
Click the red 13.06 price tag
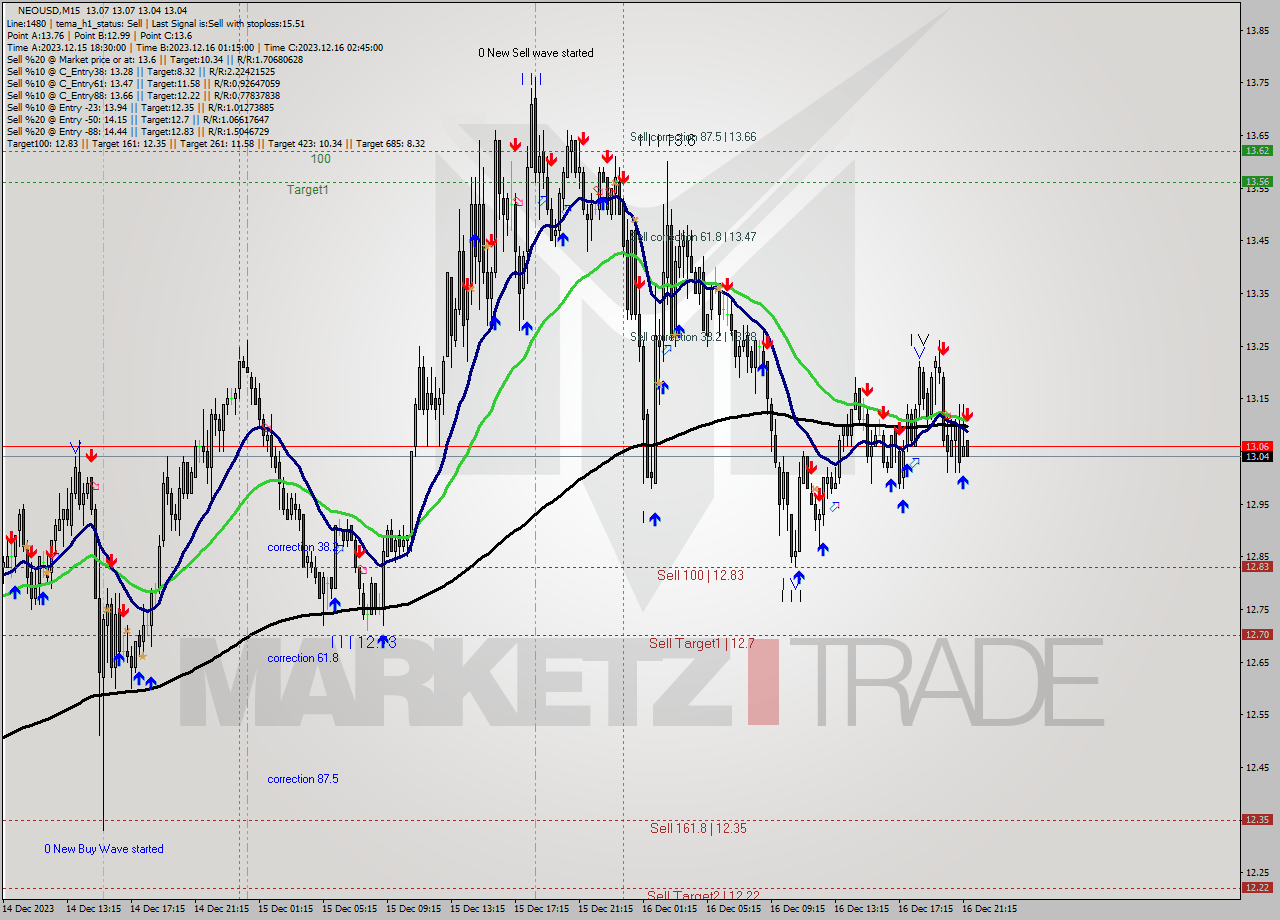[1257, 446]
